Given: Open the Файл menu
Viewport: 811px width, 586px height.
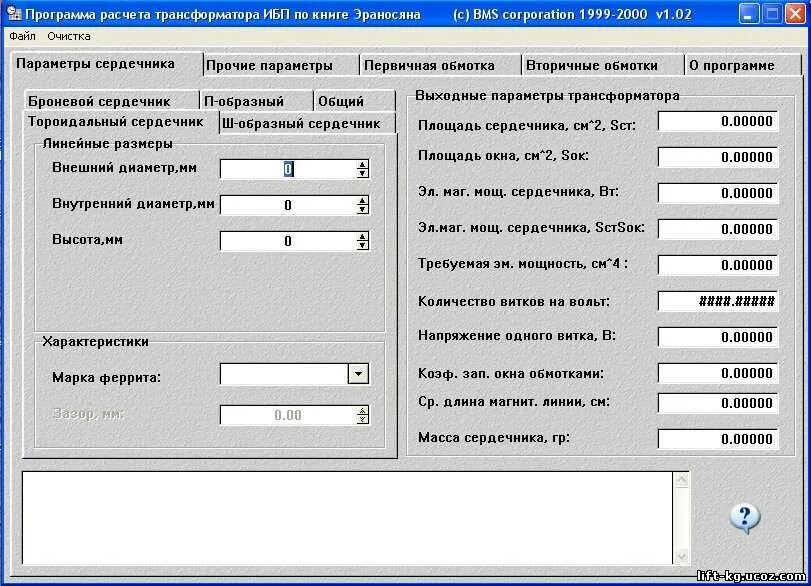Looking at the screenshot, I should coord(22,36).
